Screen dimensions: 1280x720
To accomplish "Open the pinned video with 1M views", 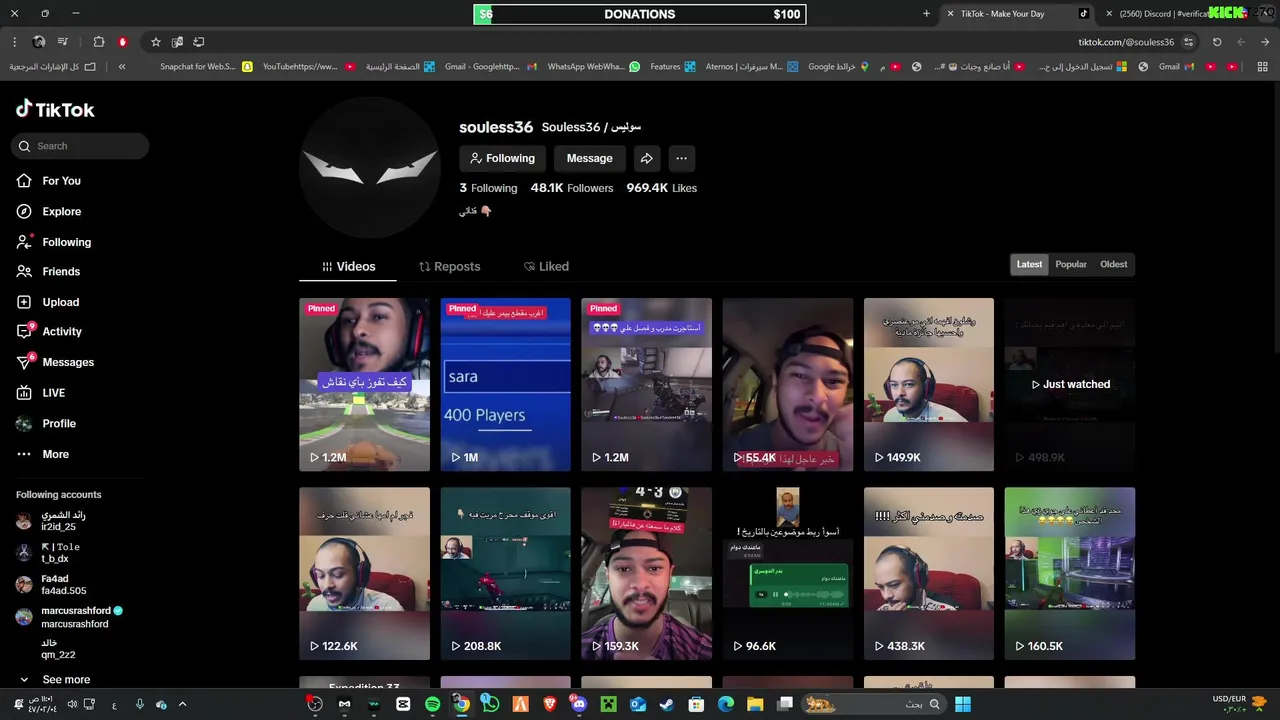I will click(505, 384).
